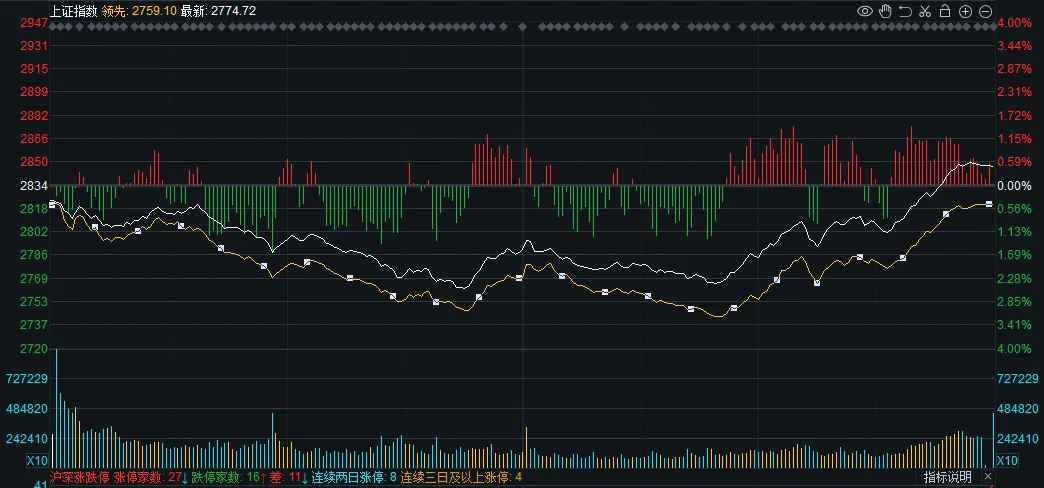Click the last marker on yellow line
This screenshot has height=488, width=1044.
coord(989,204)
